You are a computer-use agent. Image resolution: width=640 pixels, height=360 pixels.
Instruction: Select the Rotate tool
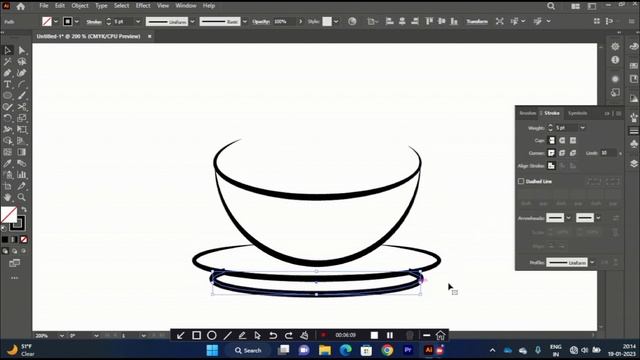coord(7,118)
